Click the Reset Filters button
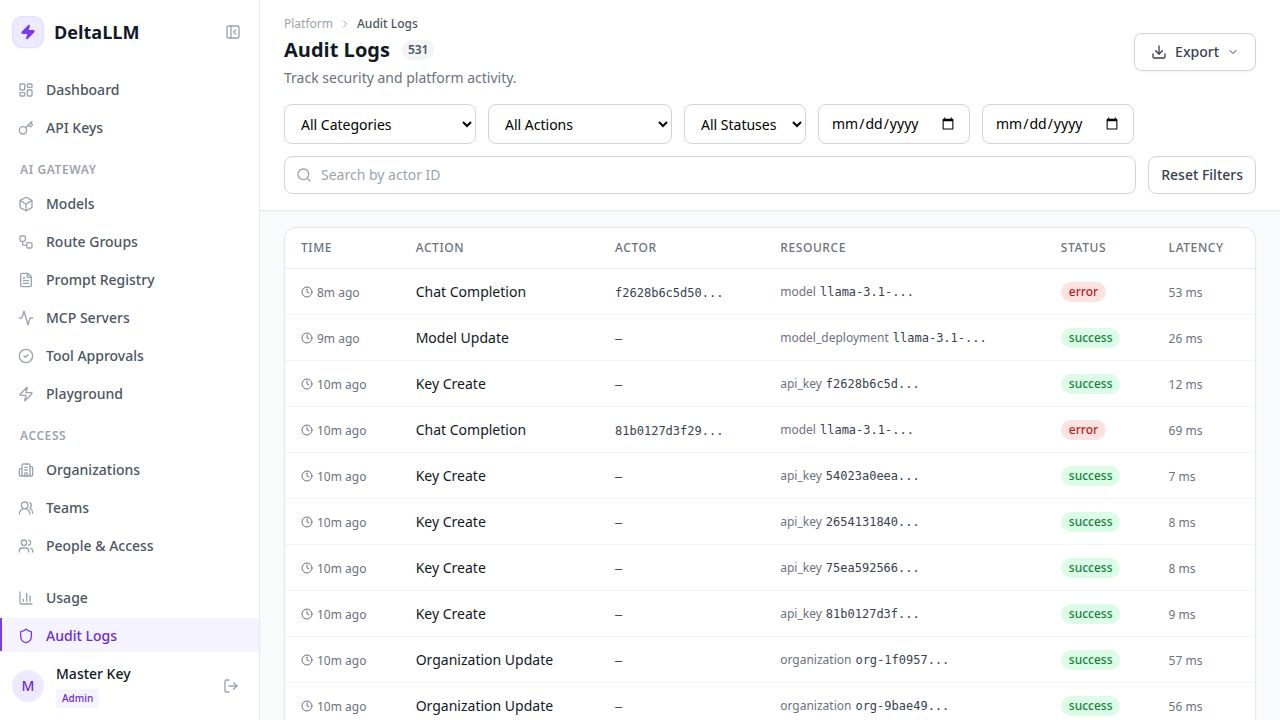The image size is (1280, 720). 1201,175
